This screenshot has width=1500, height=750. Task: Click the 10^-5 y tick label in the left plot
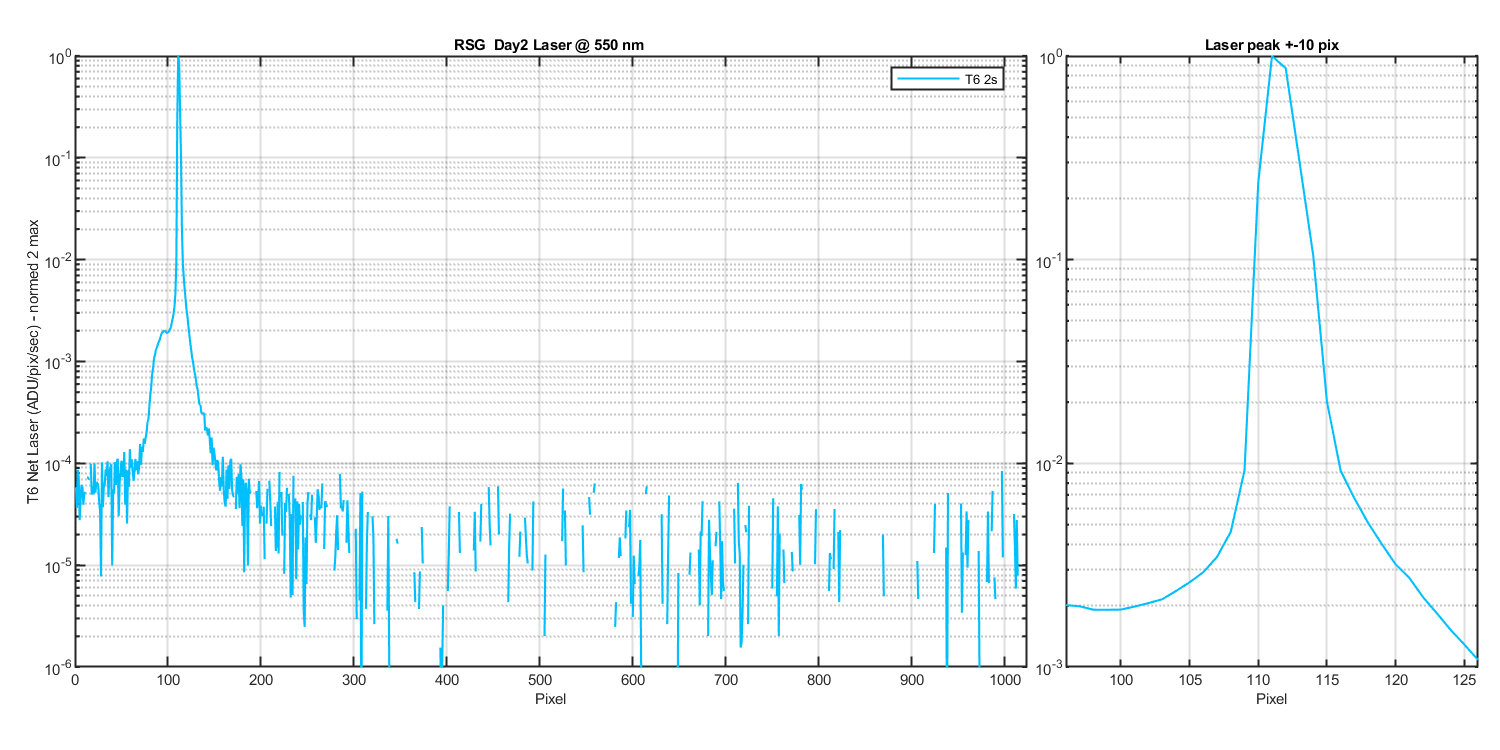click(x=58, y=564)
